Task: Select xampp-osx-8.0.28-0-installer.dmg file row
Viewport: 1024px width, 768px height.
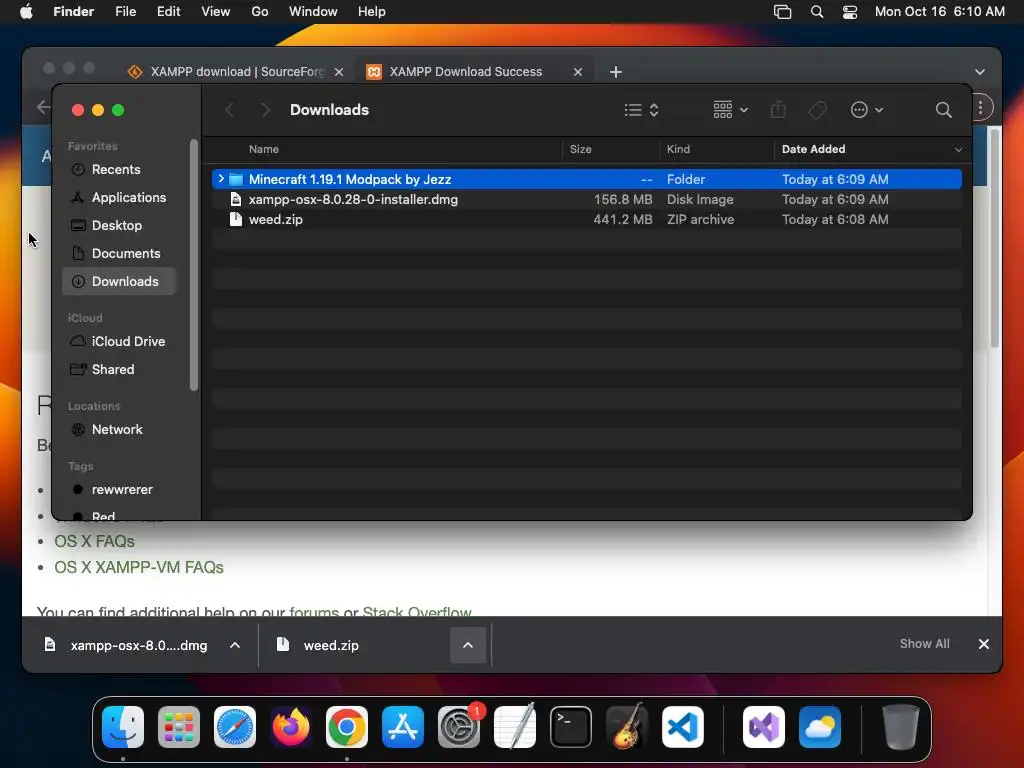Action: click(586, 199)
